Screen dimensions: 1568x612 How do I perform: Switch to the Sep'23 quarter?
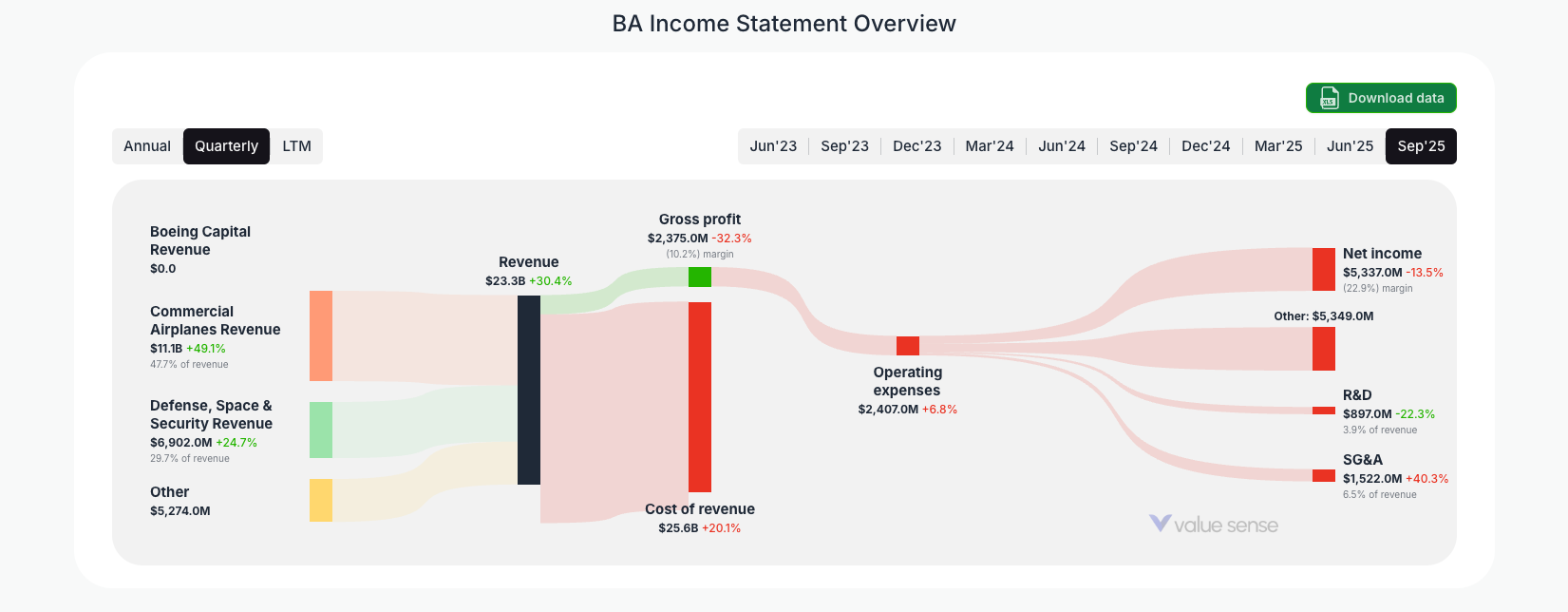pos(845,145)
